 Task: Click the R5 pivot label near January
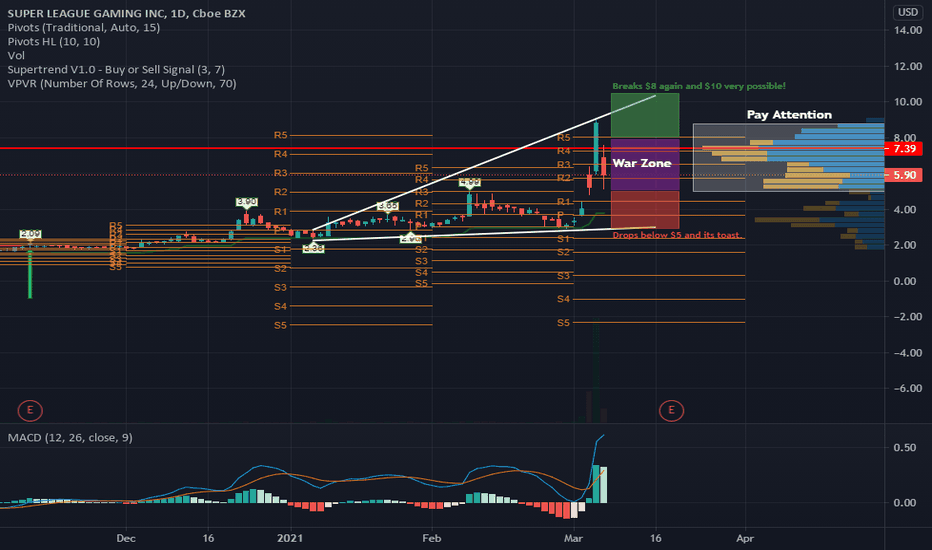281,135
